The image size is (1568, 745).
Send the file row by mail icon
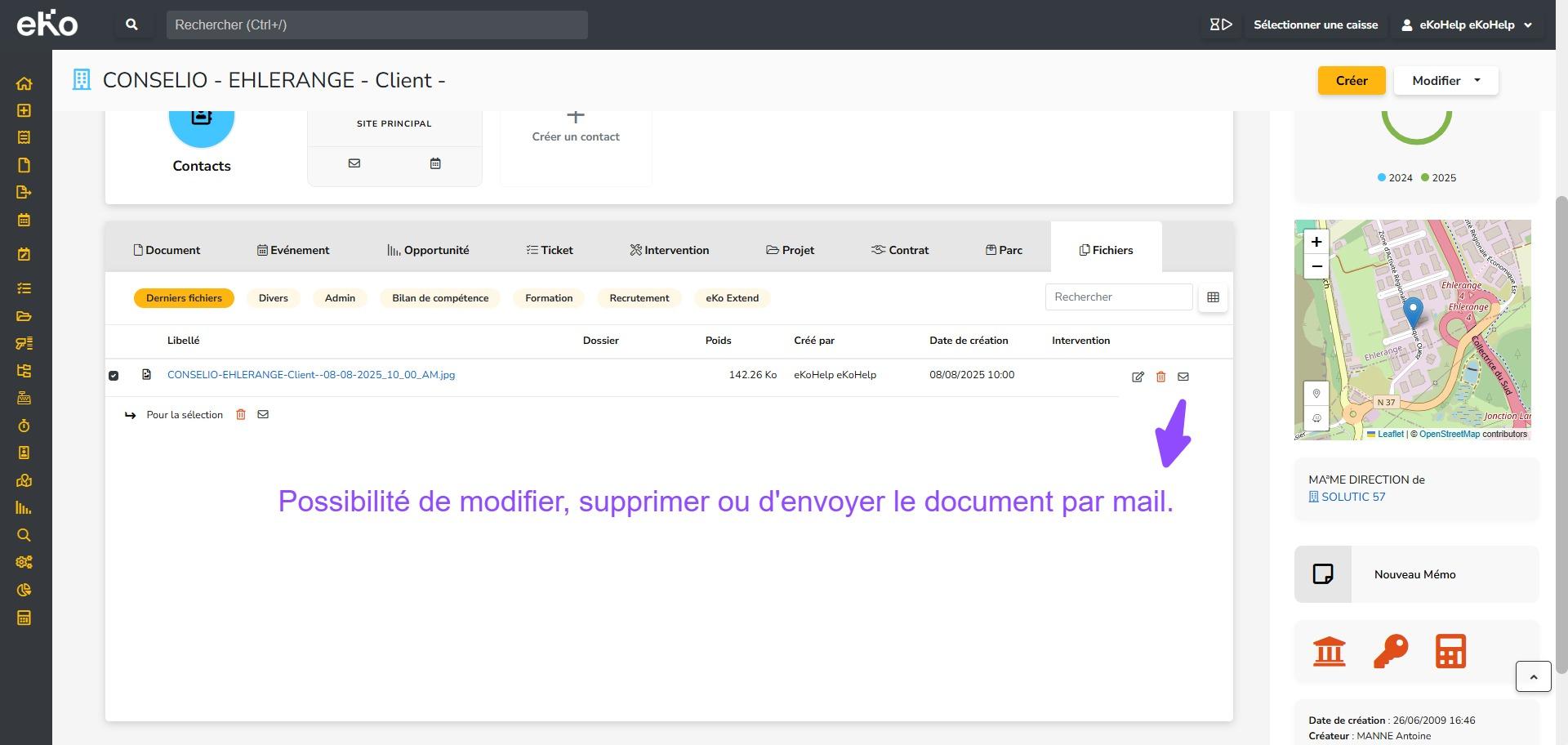coord(1183,377)
